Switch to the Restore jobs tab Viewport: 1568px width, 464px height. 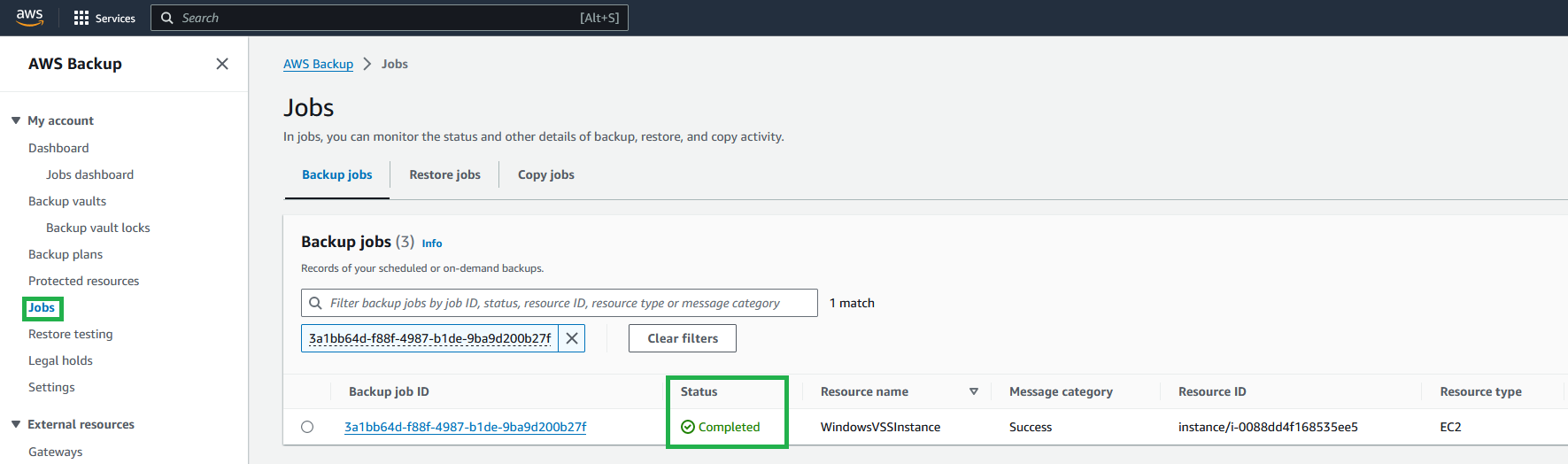click(444, 174)
